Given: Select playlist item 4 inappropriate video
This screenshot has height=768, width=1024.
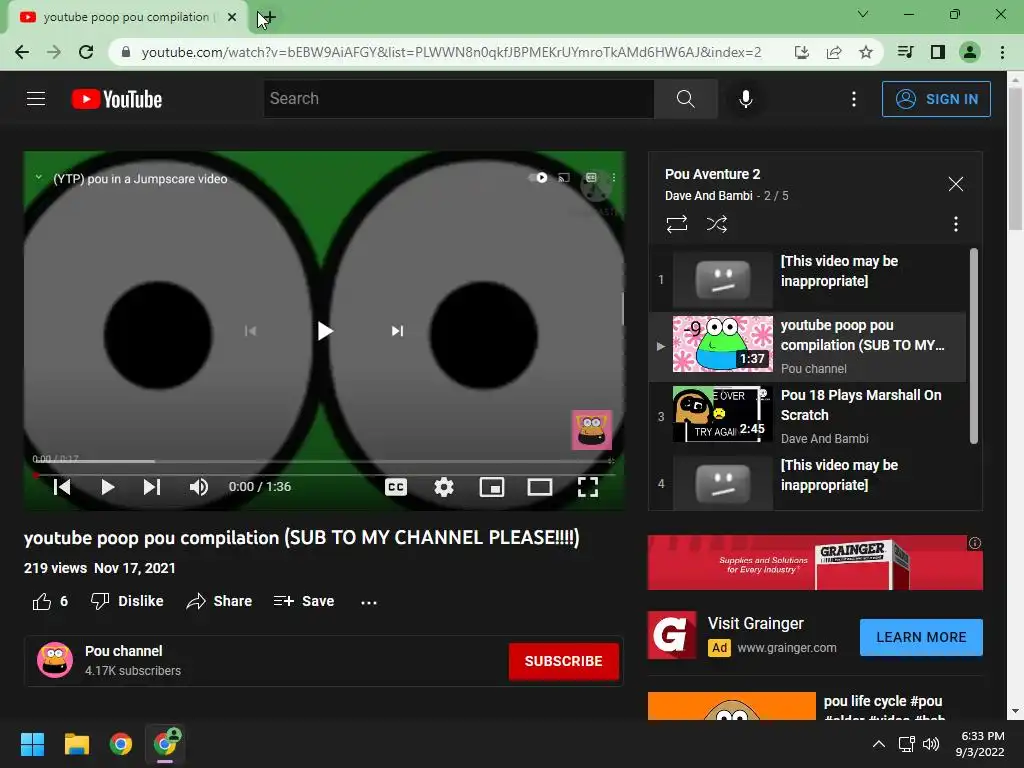Looking at the screenshot, I should coord(807,482).
